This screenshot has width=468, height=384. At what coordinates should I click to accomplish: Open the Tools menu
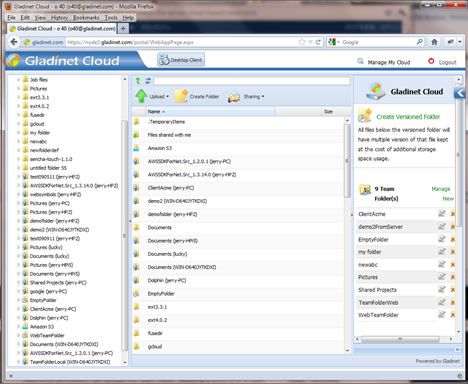coord(111,17)
